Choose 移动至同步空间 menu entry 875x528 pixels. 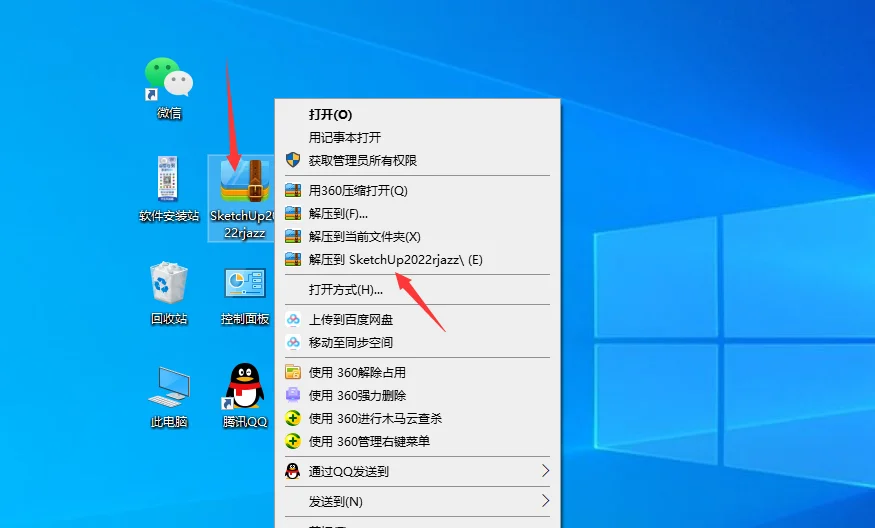coord(417,343)
